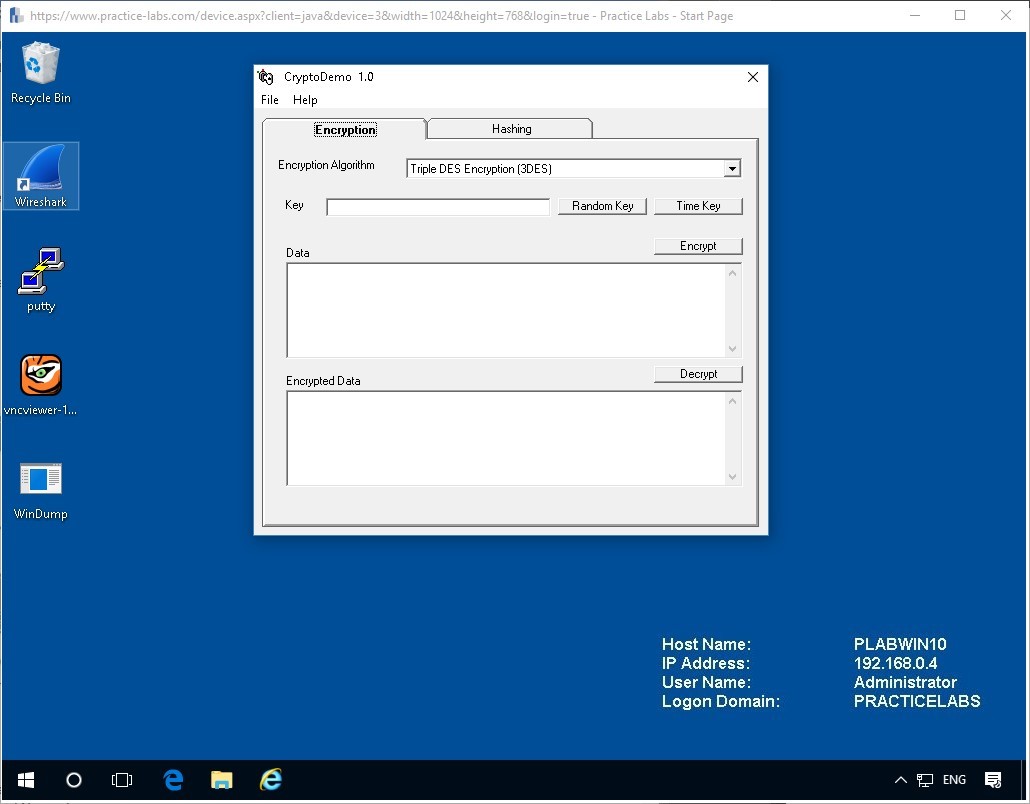Open the Recycle Bin

[x=41, y=70]
